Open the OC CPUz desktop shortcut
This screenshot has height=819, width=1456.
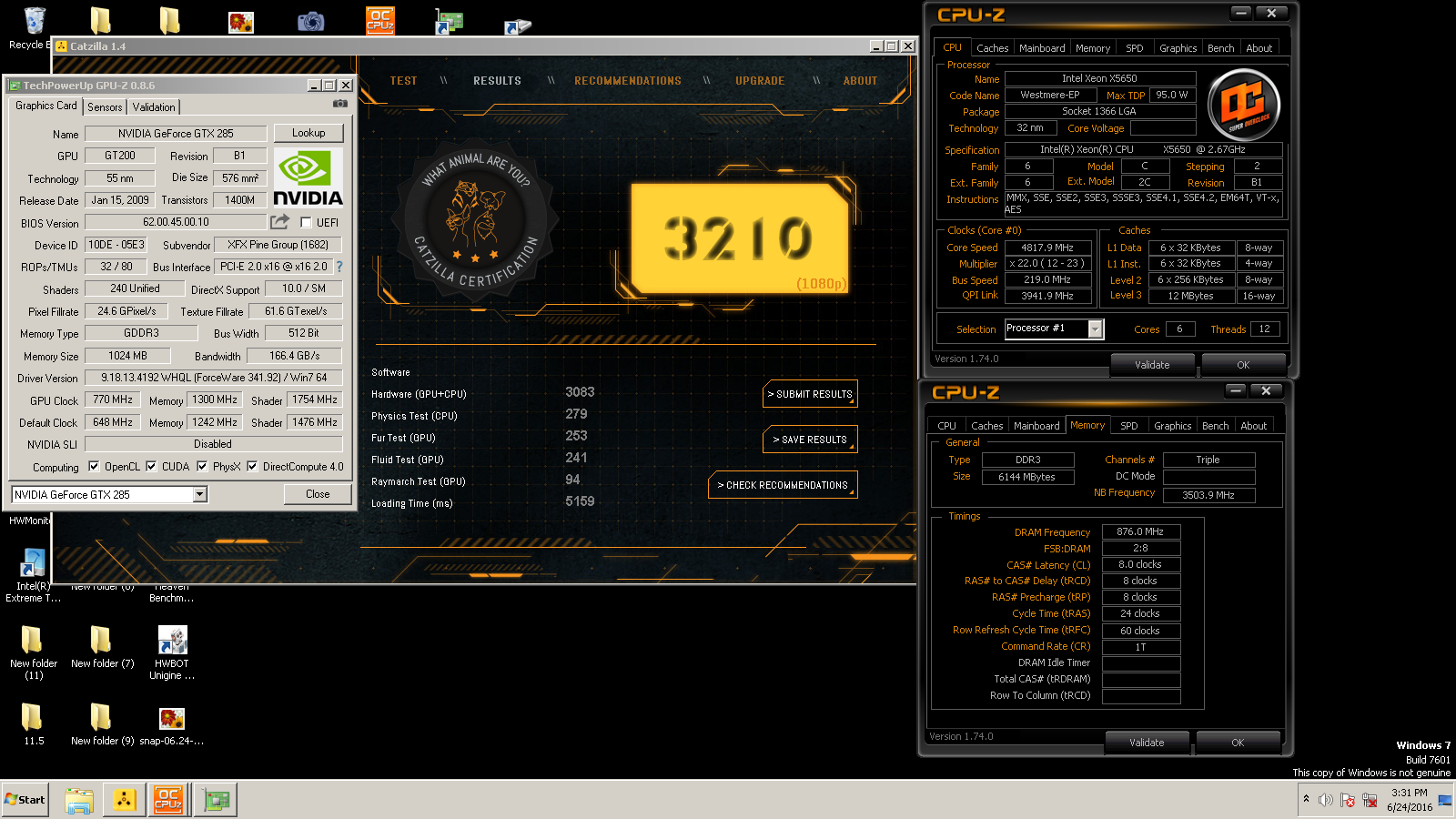coord(380,20)
